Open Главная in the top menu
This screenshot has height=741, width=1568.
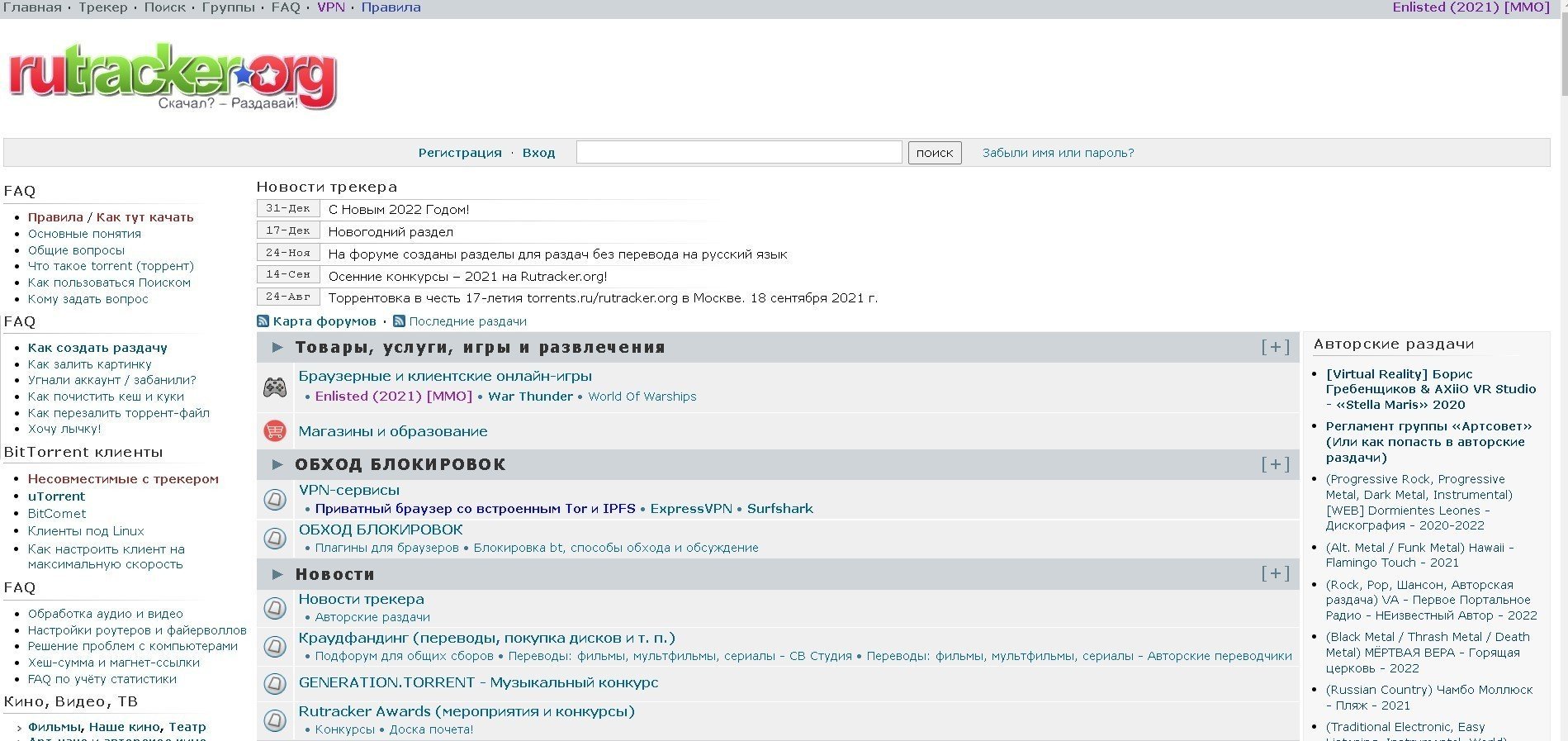33,7
